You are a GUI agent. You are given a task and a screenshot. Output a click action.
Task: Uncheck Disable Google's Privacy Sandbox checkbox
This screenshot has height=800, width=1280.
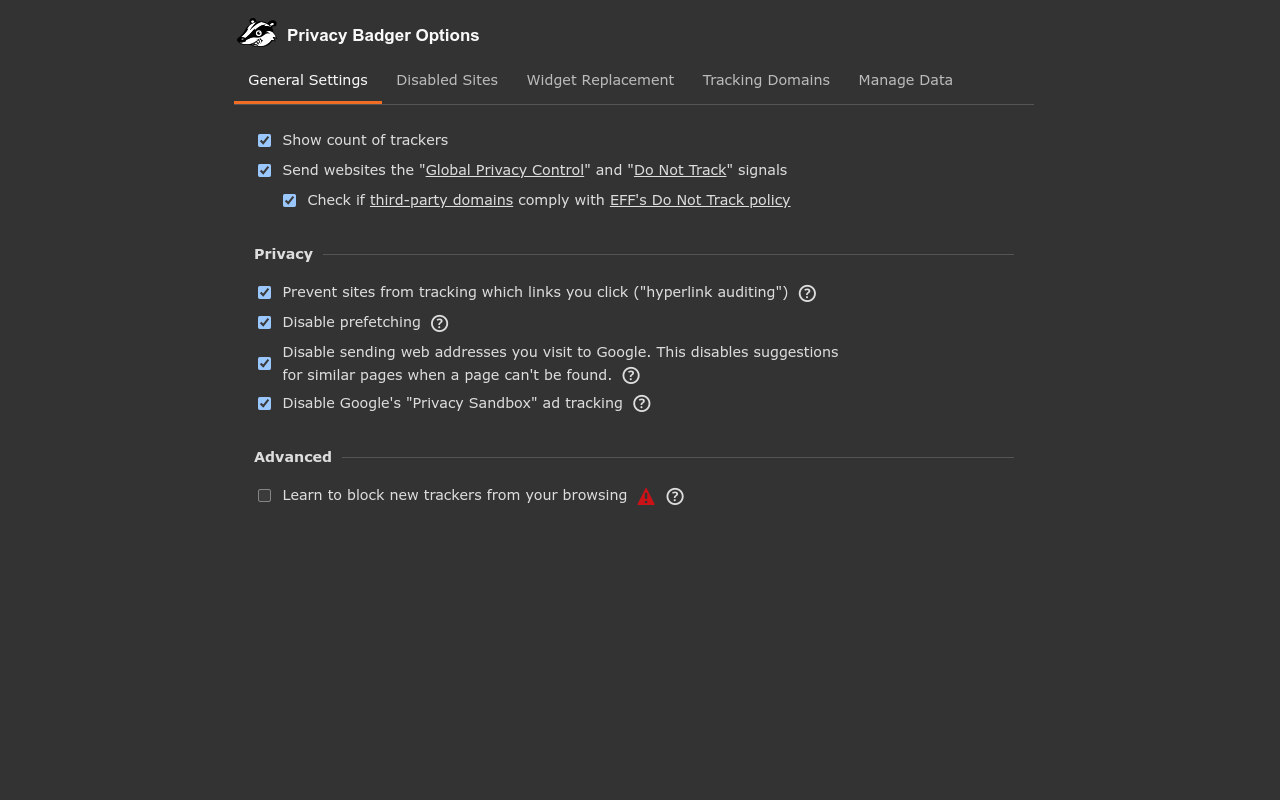pos(264,404)
